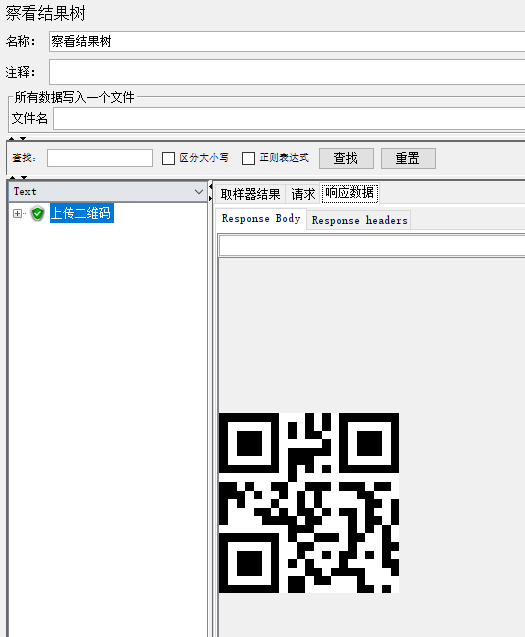The image size is (525, 637).
Task: Click the collapse arrows above the search bar
Action: coord(17,139)
